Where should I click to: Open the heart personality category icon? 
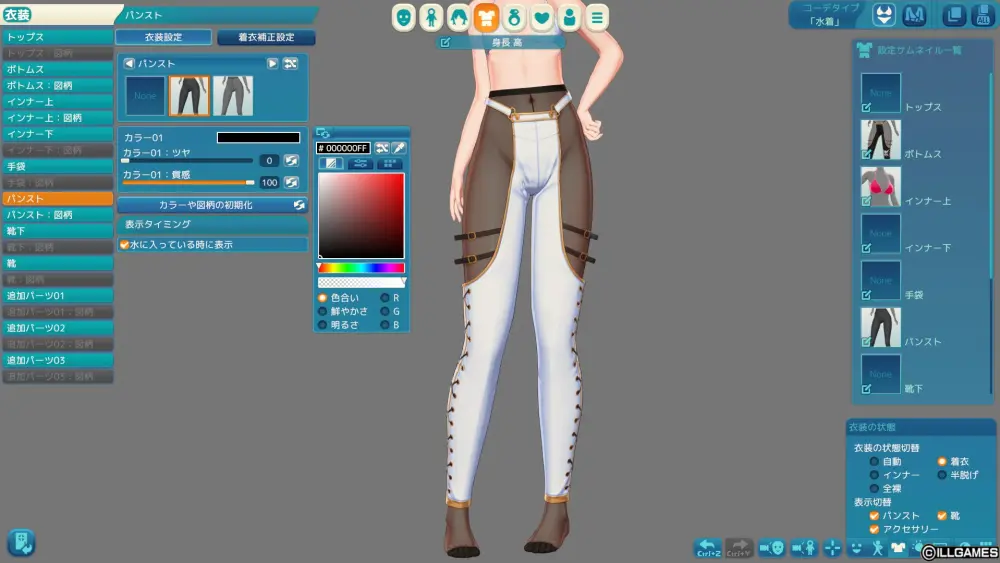[x=541, y=17]
